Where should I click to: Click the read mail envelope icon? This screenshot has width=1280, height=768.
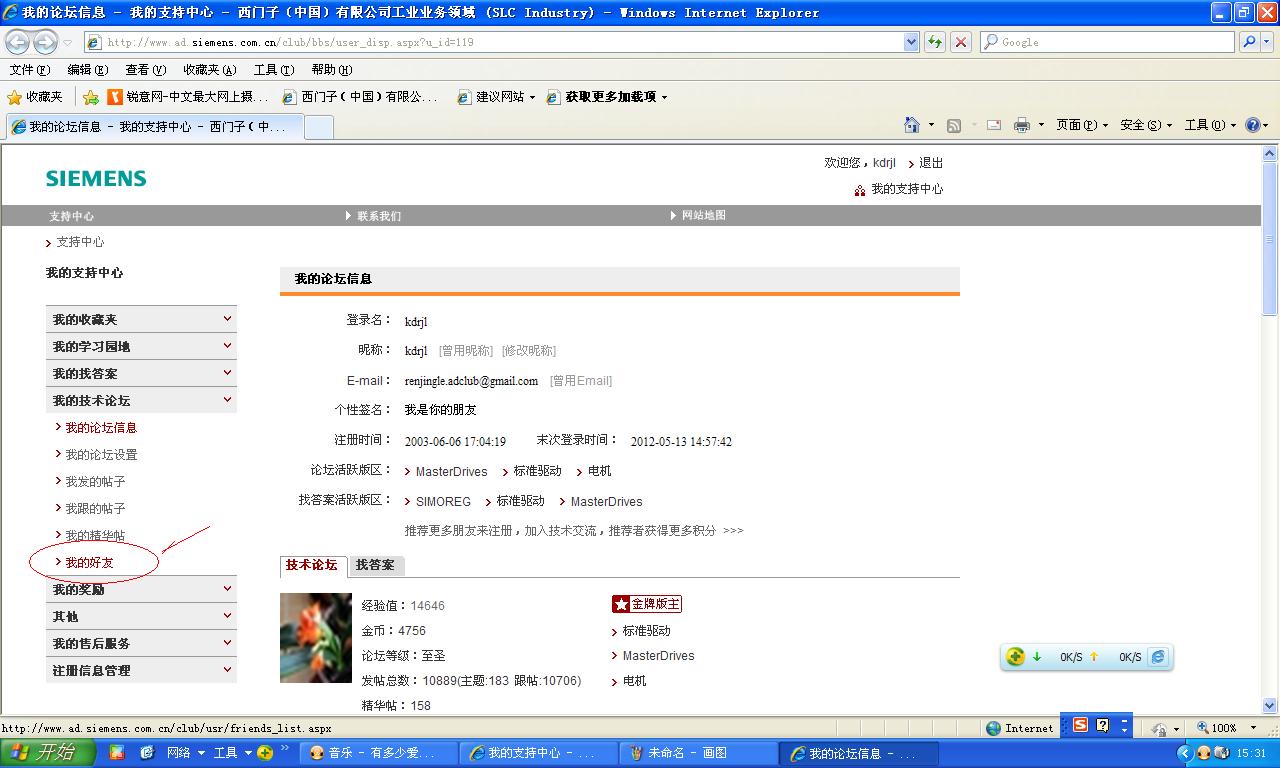[x=994, y=125]
